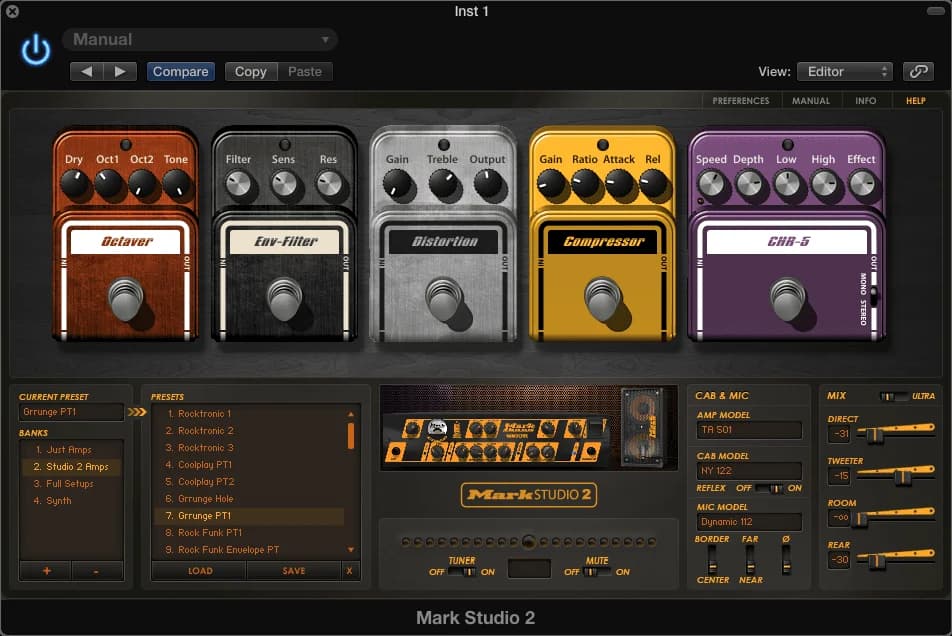Click the link chain icon
952x636 pixels.
917,71
